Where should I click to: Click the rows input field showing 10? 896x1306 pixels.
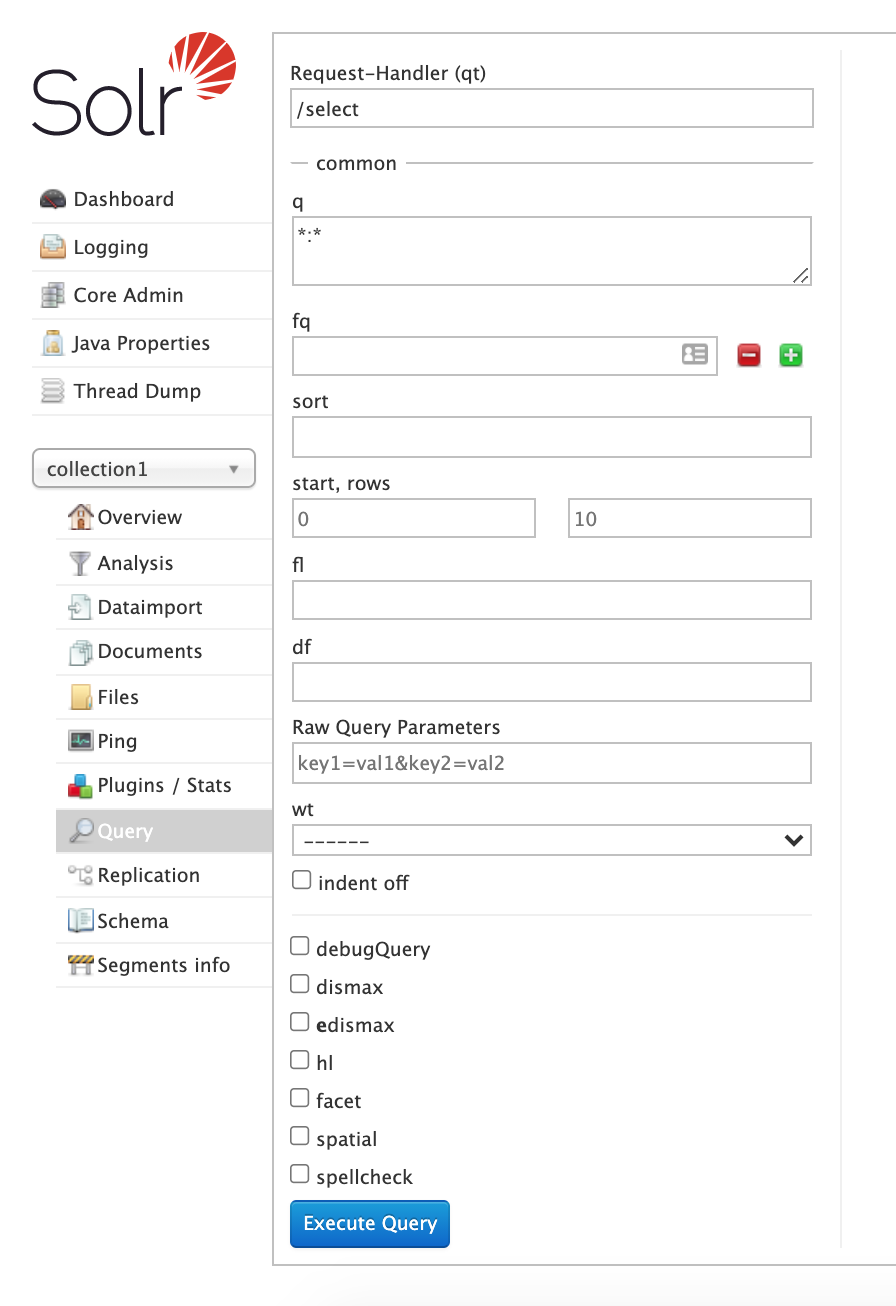[690, 518]
